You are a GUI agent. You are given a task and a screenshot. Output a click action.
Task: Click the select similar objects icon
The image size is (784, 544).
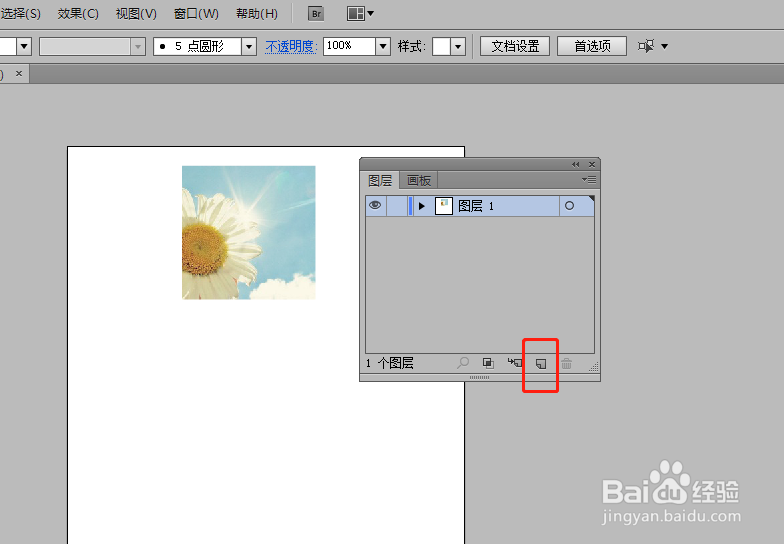[x=646, y=46]
